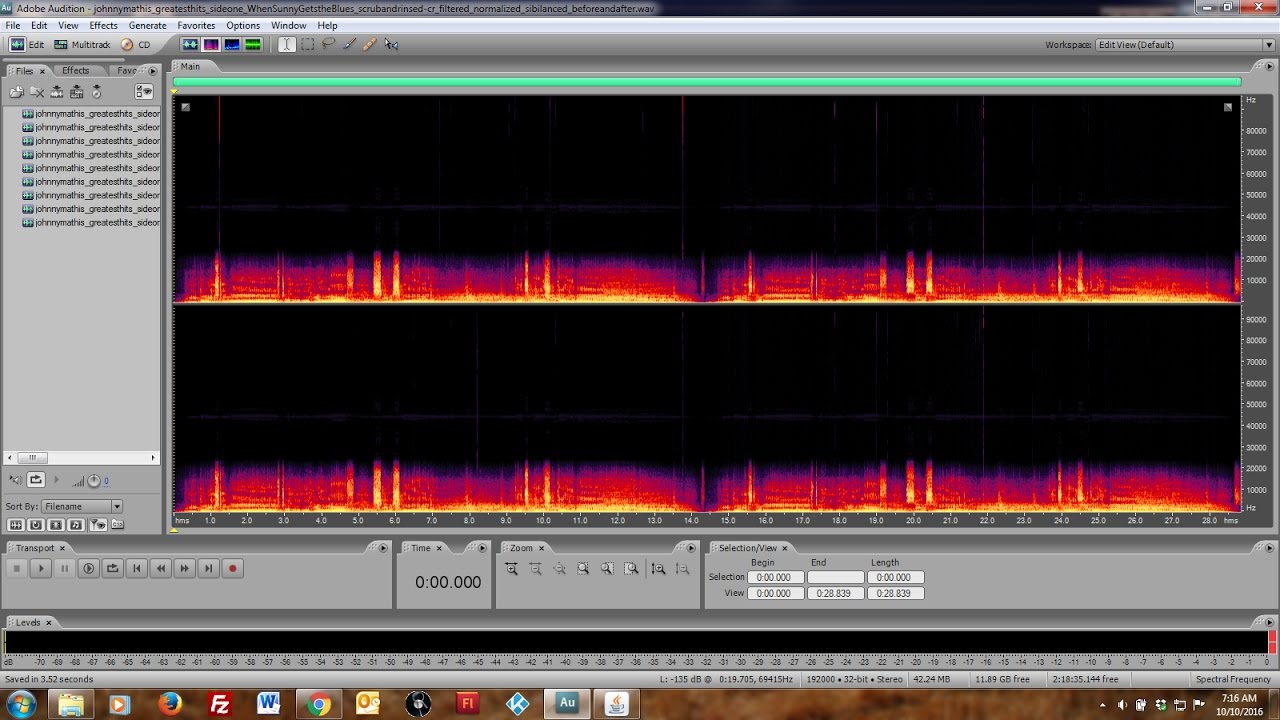Open the Effects menu
Viewport: 1280px width, 720px height.
tap(103, 25)
